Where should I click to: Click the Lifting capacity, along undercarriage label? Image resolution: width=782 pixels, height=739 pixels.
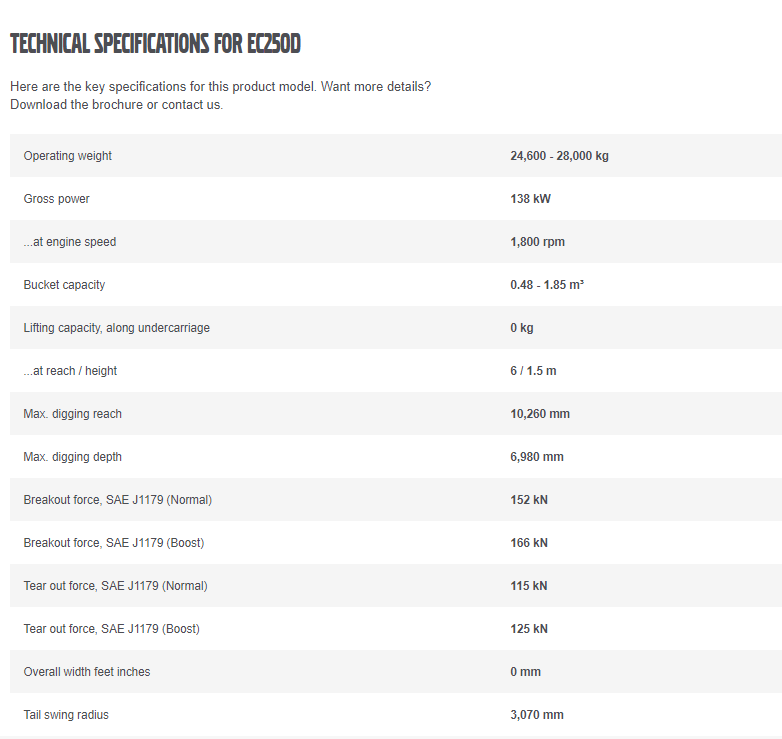point(117,328)
